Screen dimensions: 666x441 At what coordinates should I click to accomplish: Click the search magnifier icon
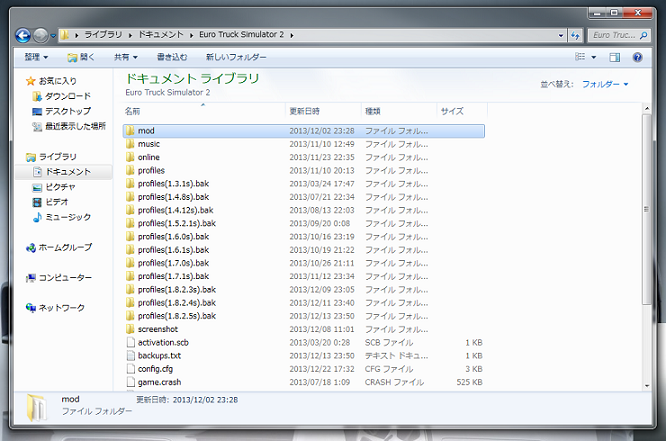point(644,35)
